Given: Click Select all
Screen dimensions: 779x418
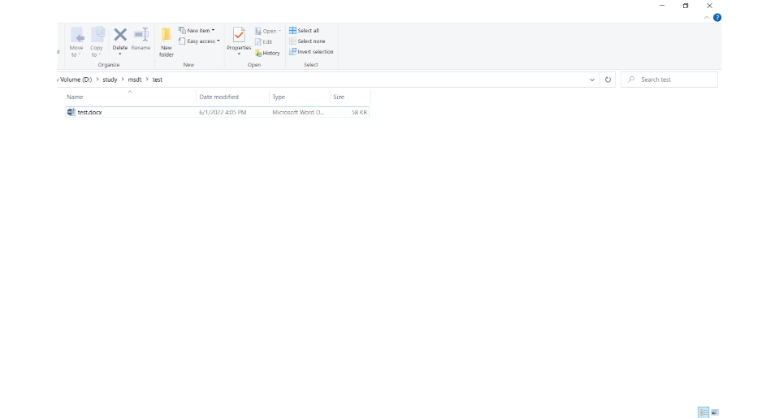Looking at the screenshot, I should tap(304, 30).
